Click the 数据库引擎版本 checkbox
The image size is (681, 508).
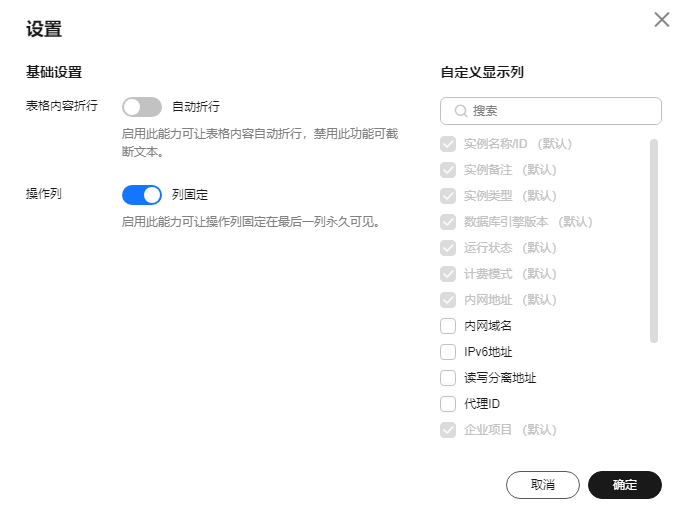(448, 222)
